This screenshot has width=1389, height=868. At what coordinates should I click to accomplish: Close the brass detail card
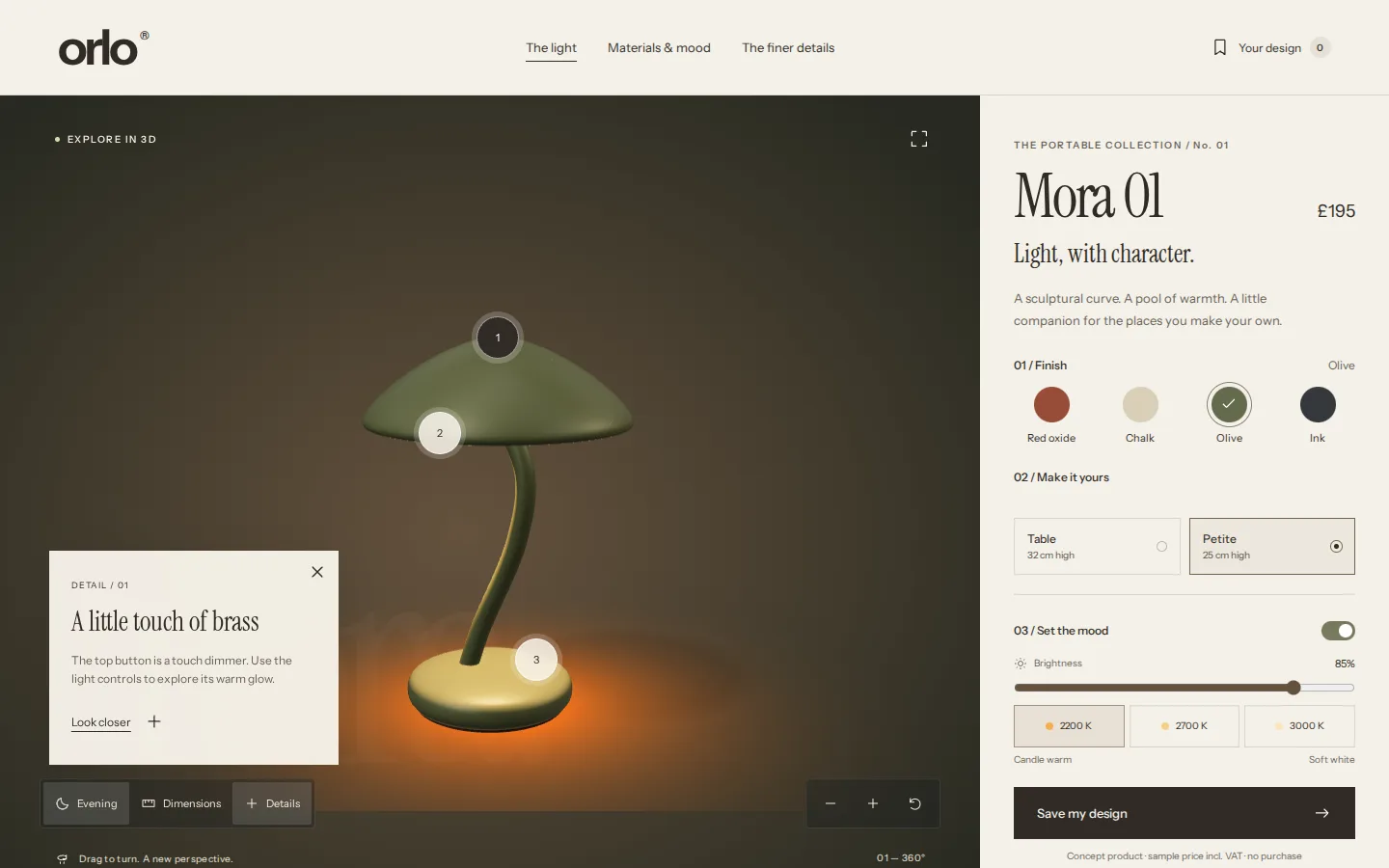coord(317,572)
